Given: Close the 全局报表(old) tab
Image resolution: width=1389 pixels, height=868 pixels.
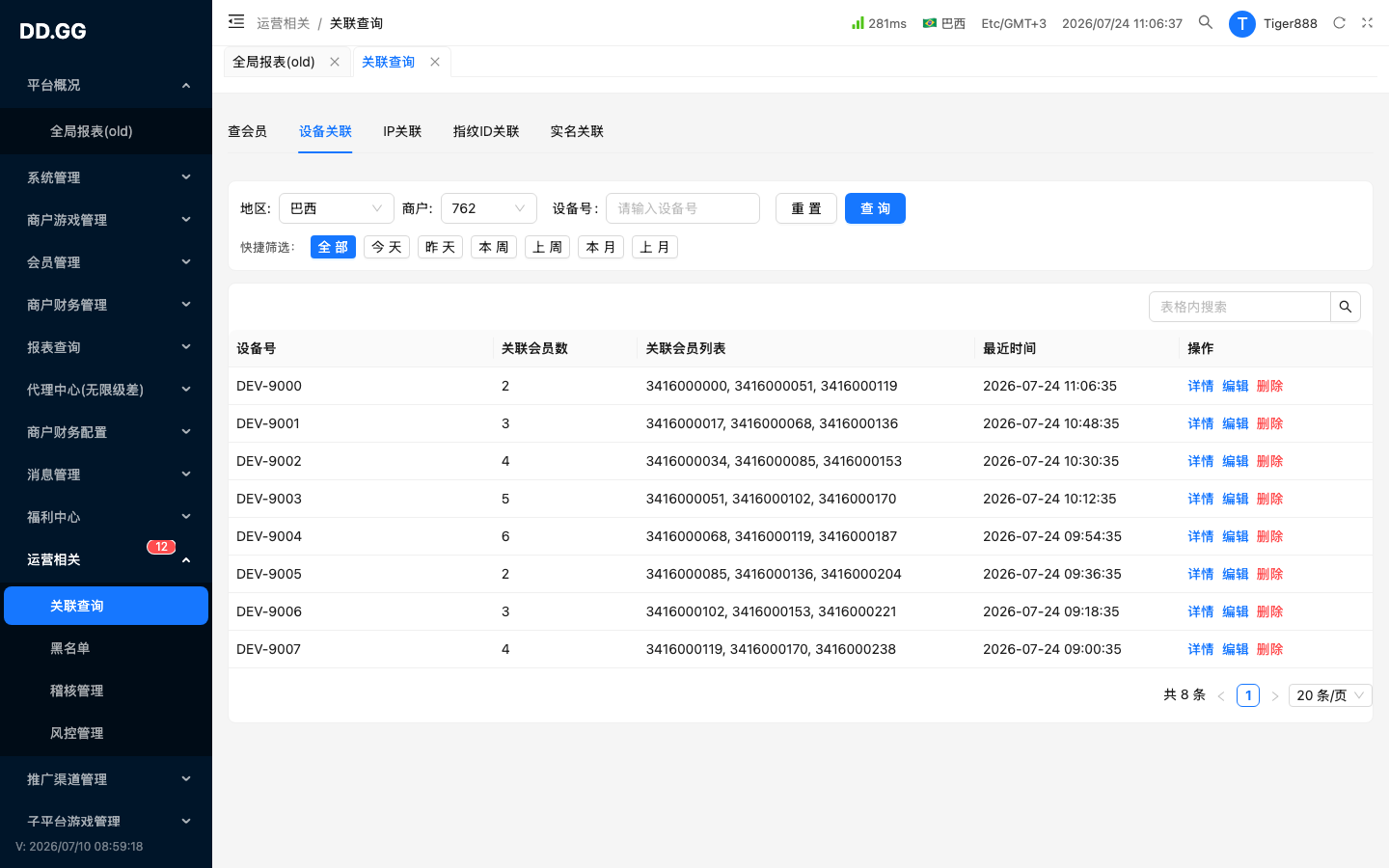Looking at the screenshot, I should [335, 62].
